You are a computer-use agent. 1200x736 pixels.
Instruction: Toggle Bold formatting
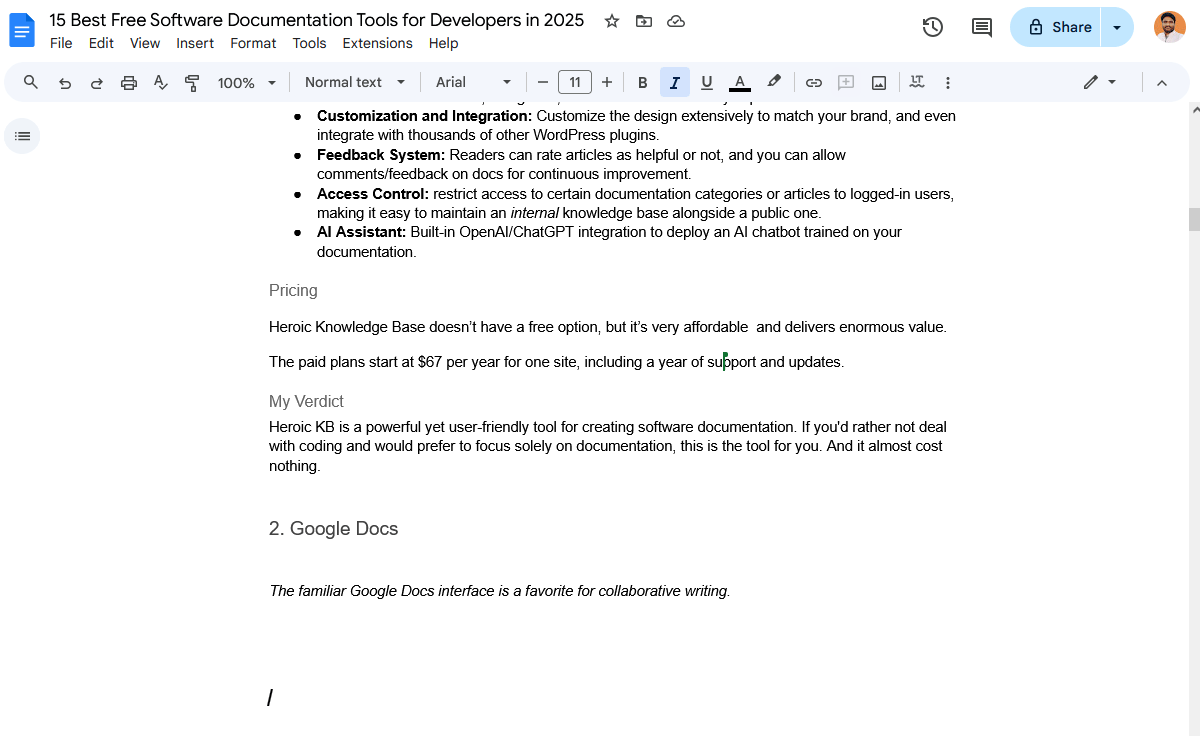tap(643, 83)
